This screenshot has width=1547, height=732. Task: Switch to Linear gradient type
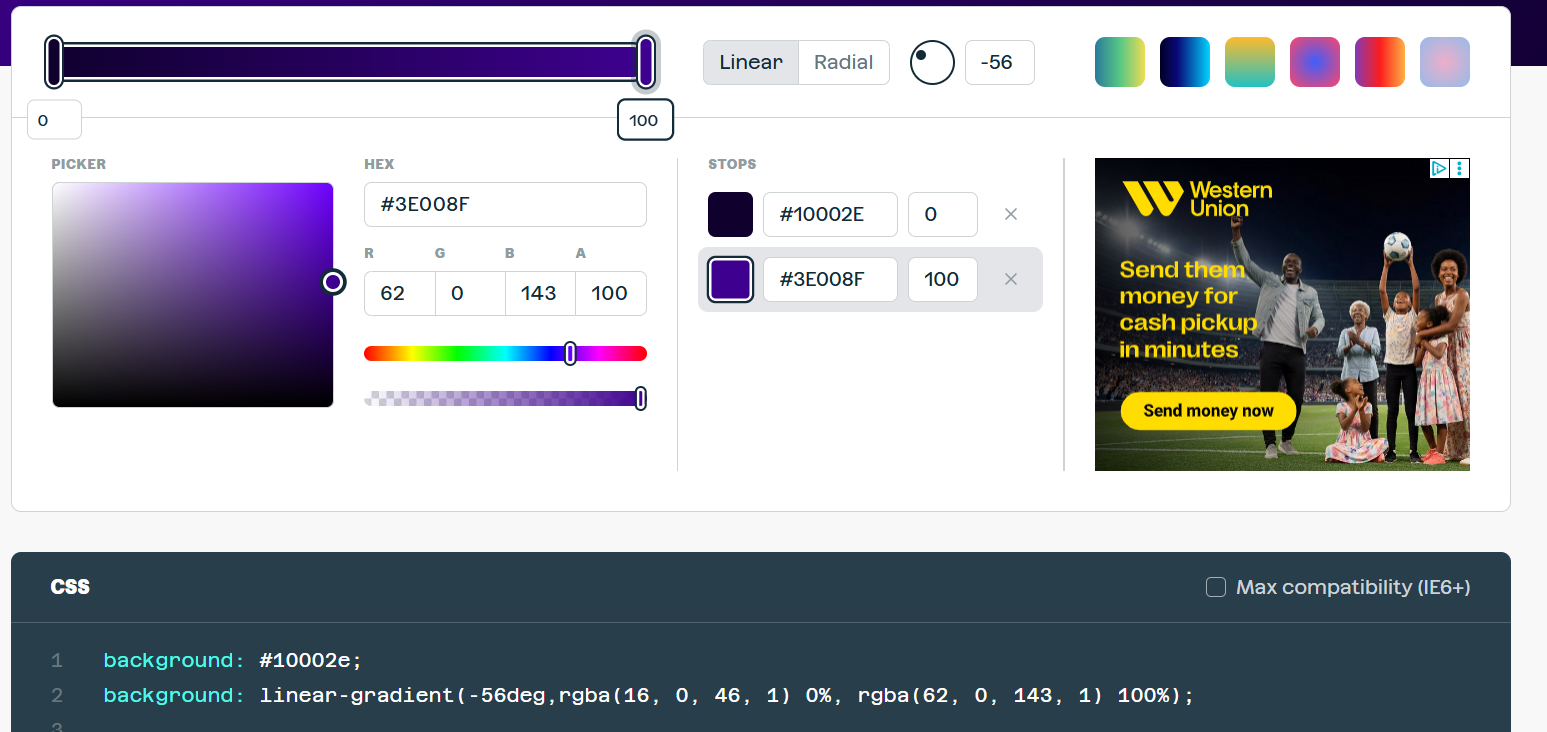point(750,62)
